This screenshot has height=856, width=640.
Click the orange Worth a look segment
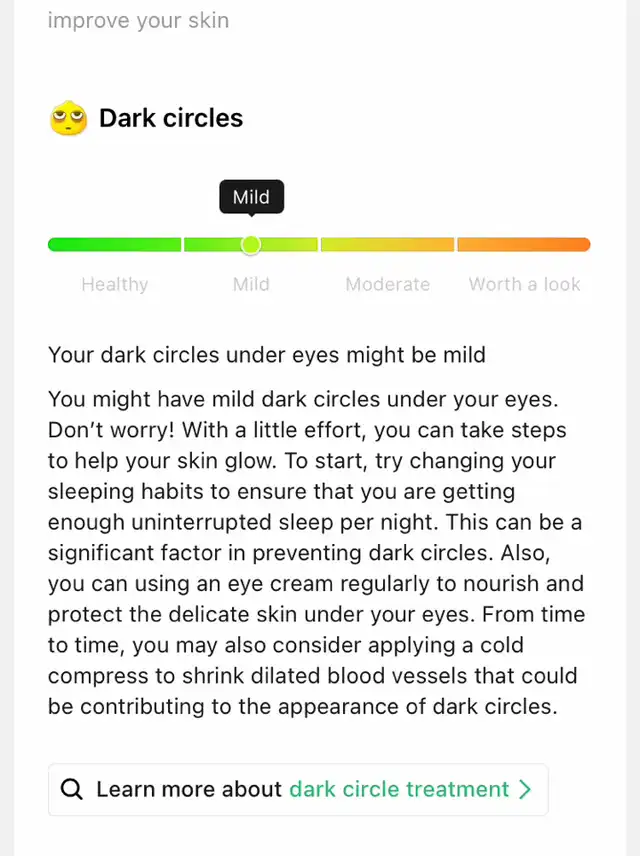click(x=524, y=245)
